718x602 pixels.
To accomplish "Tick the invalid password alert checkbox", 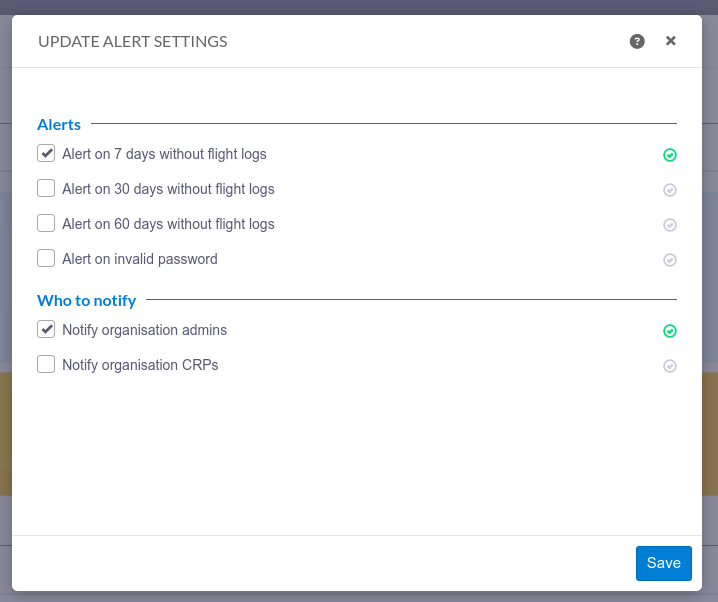I will coord(46,258).
